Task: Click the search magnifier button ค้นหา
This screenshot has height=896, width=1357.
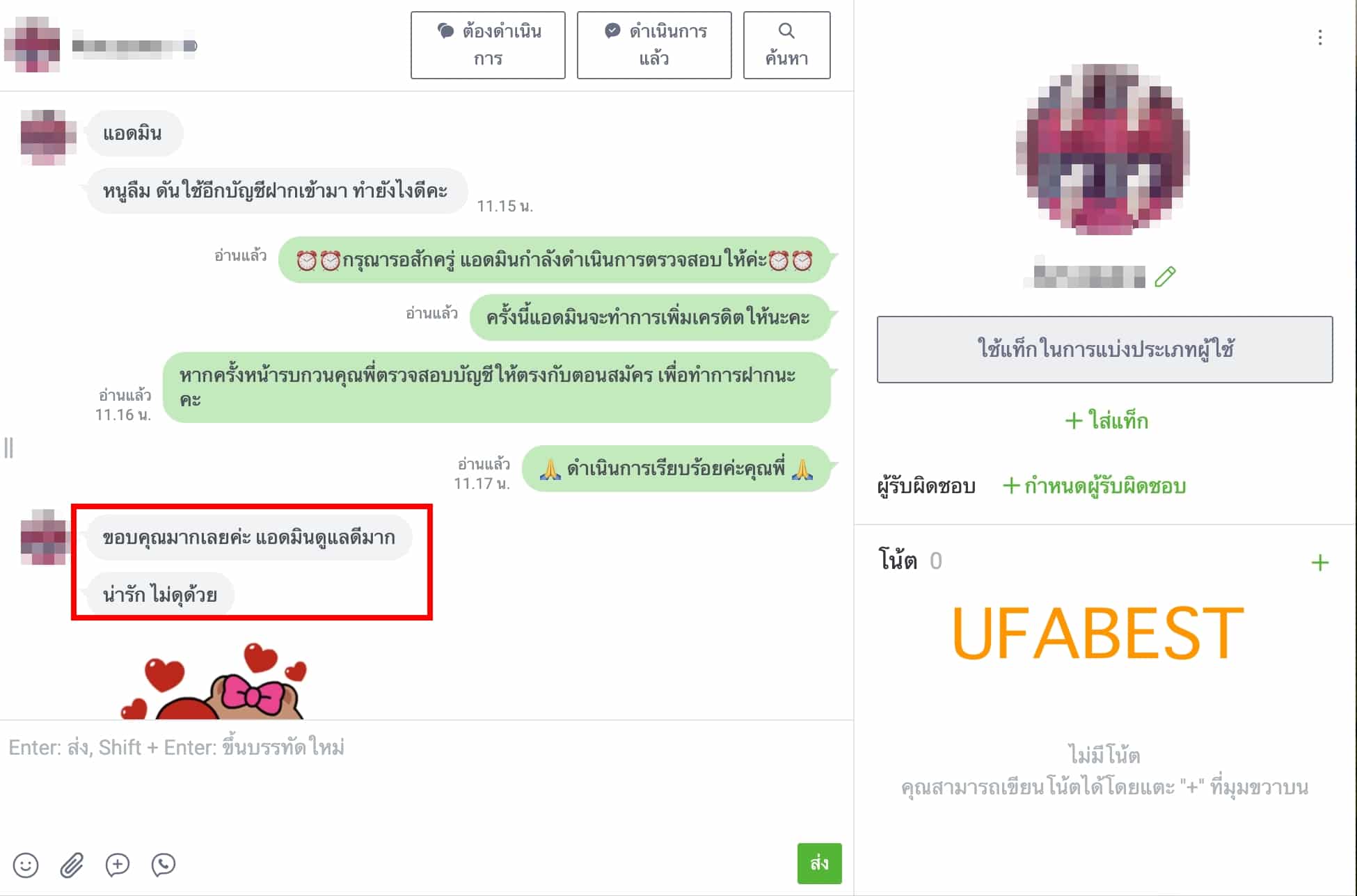Action: click(786, 45)
